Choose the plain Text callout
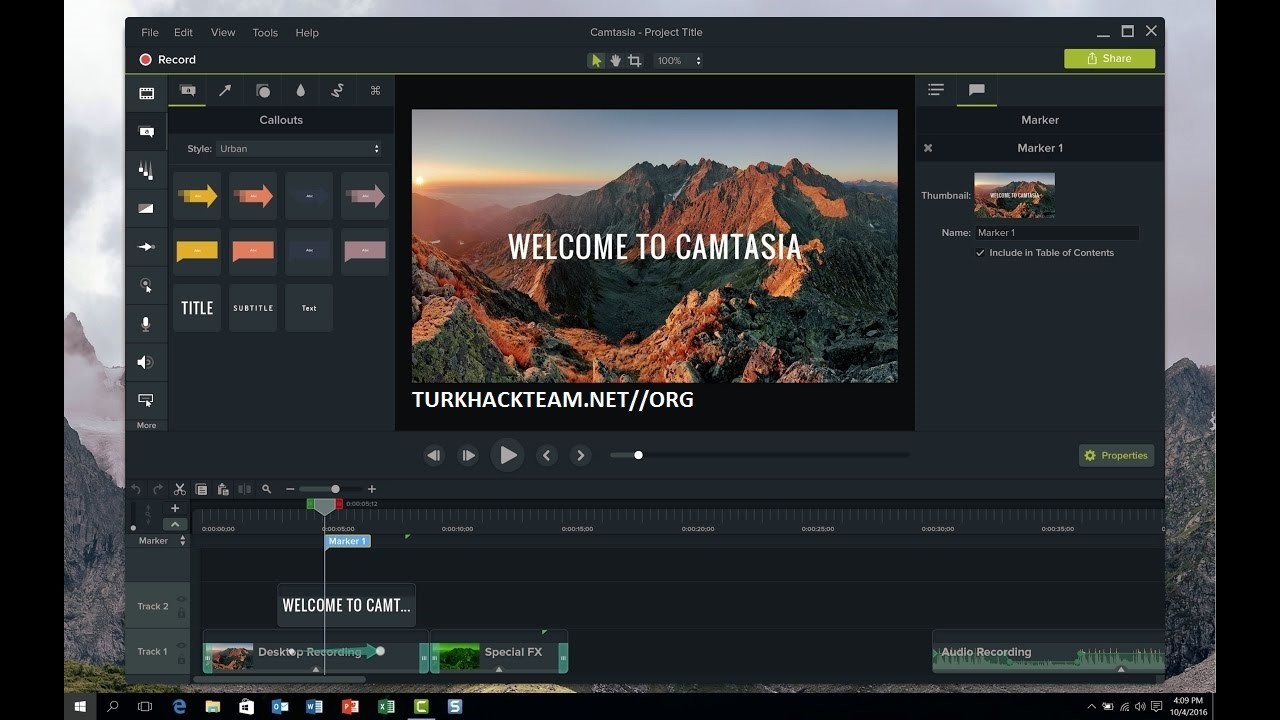Screen dimensions: 1280x720 (x=309, y=308)
